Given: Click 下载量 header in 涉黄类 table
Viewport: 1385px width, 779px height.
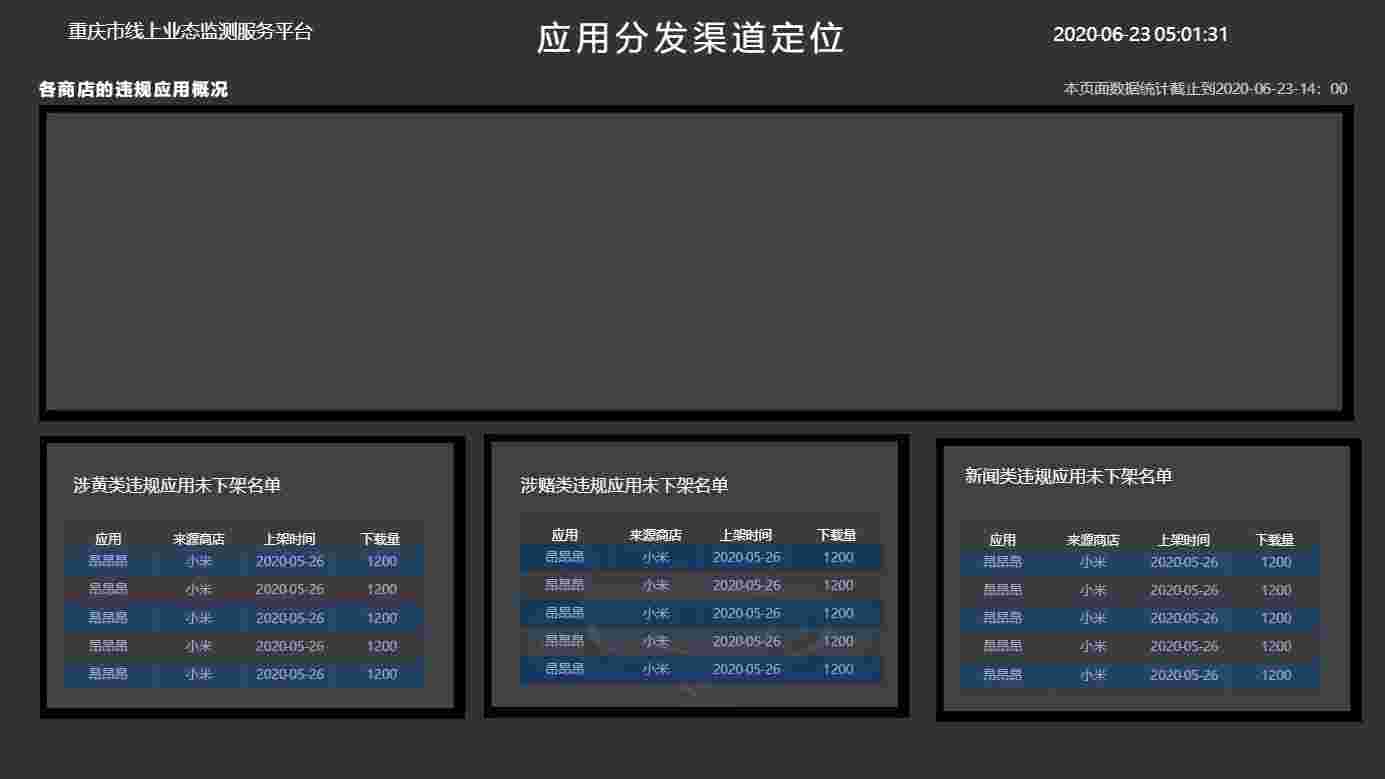Looking at the screenshot, I should pyautogui.click(x=380, y=539).
